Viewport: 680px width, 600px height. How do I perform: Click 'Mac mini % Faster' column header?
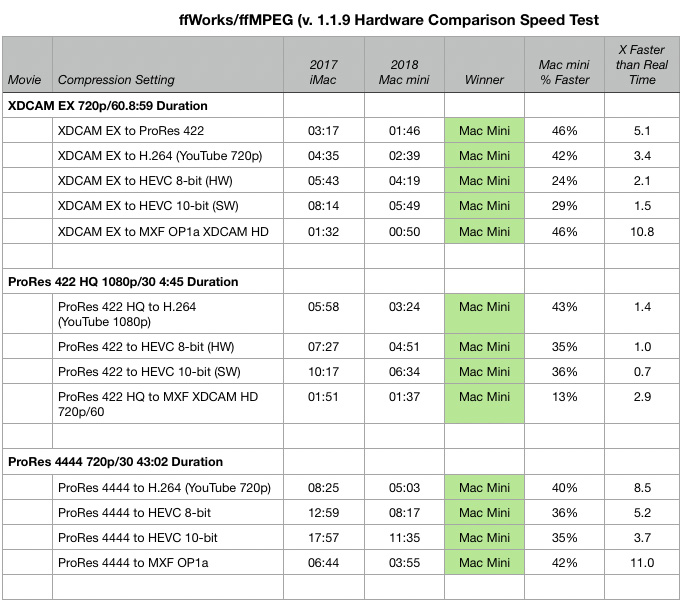tap(564, 64)
